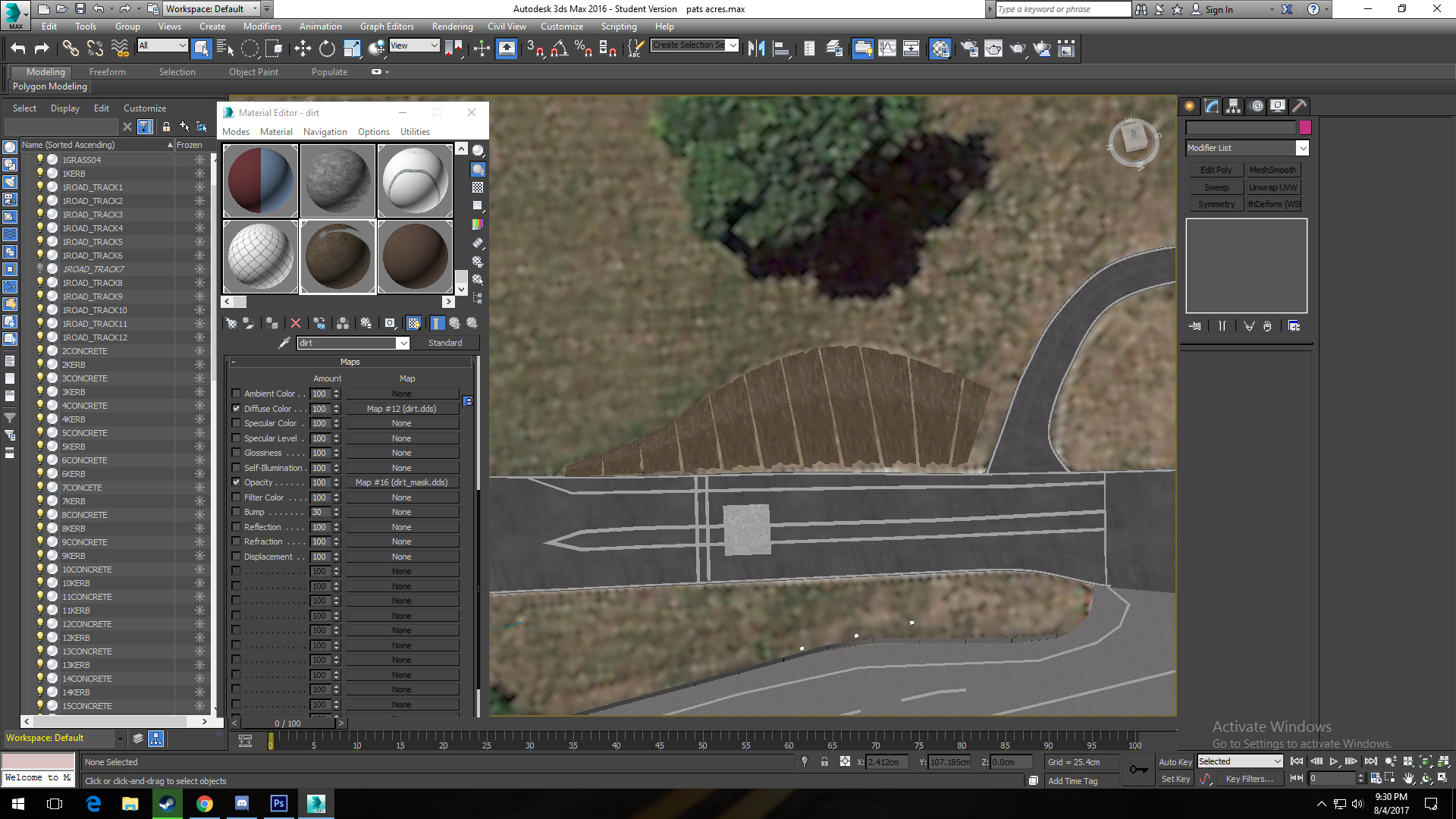Click the pink object color swatch
The image size is (1456, 819).
(1305, 127)
